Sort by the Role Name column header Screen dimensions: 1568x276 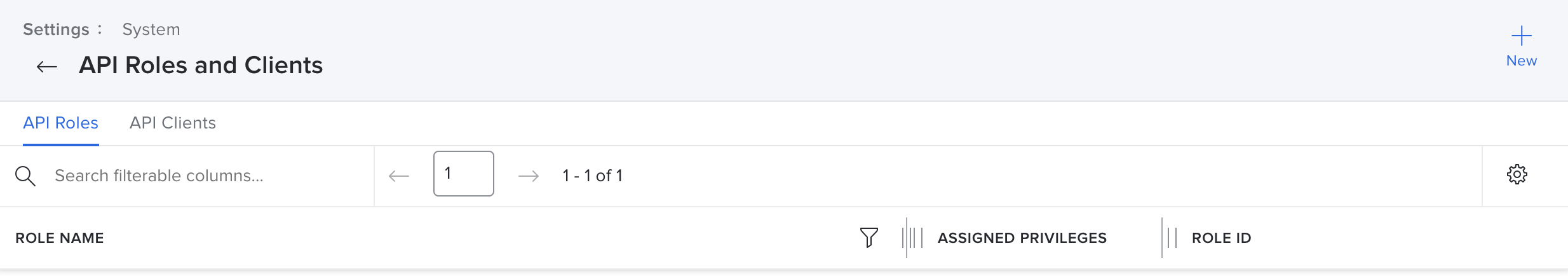[60, 238]
